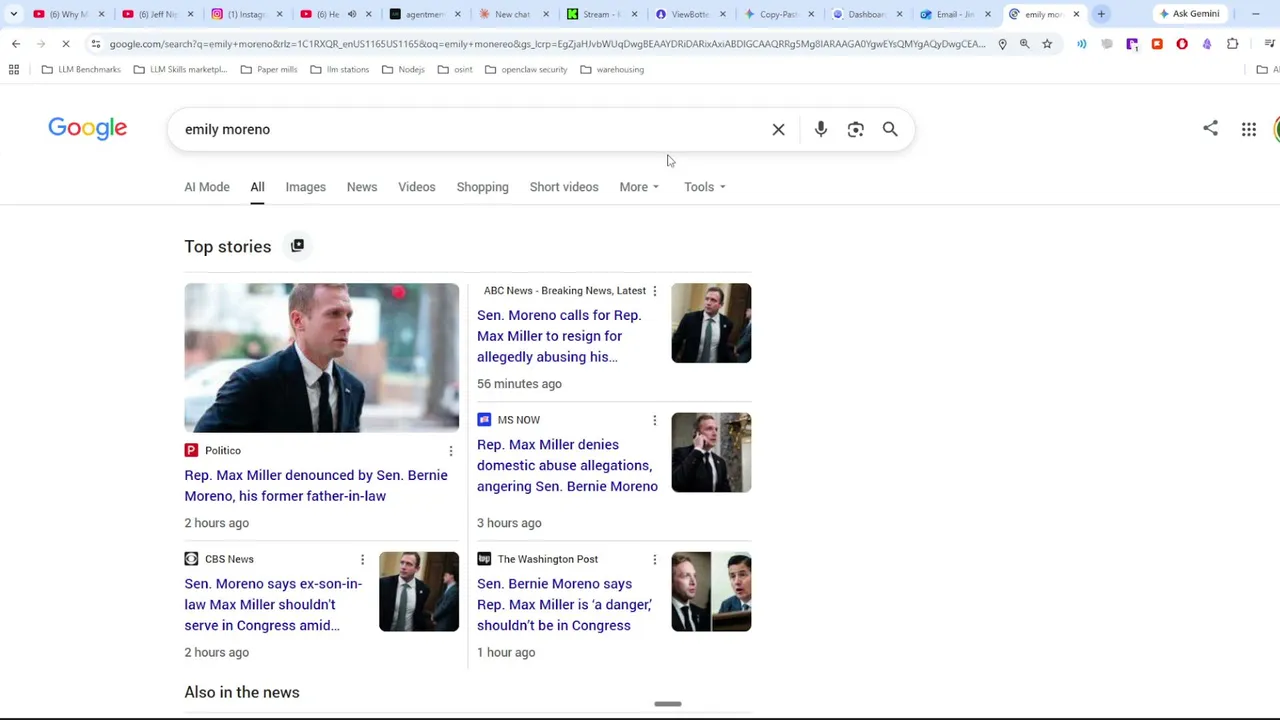Viewport: 1280px width, 720px height.
Task: Click the browser address bar URL
Action: coord(547,44)
